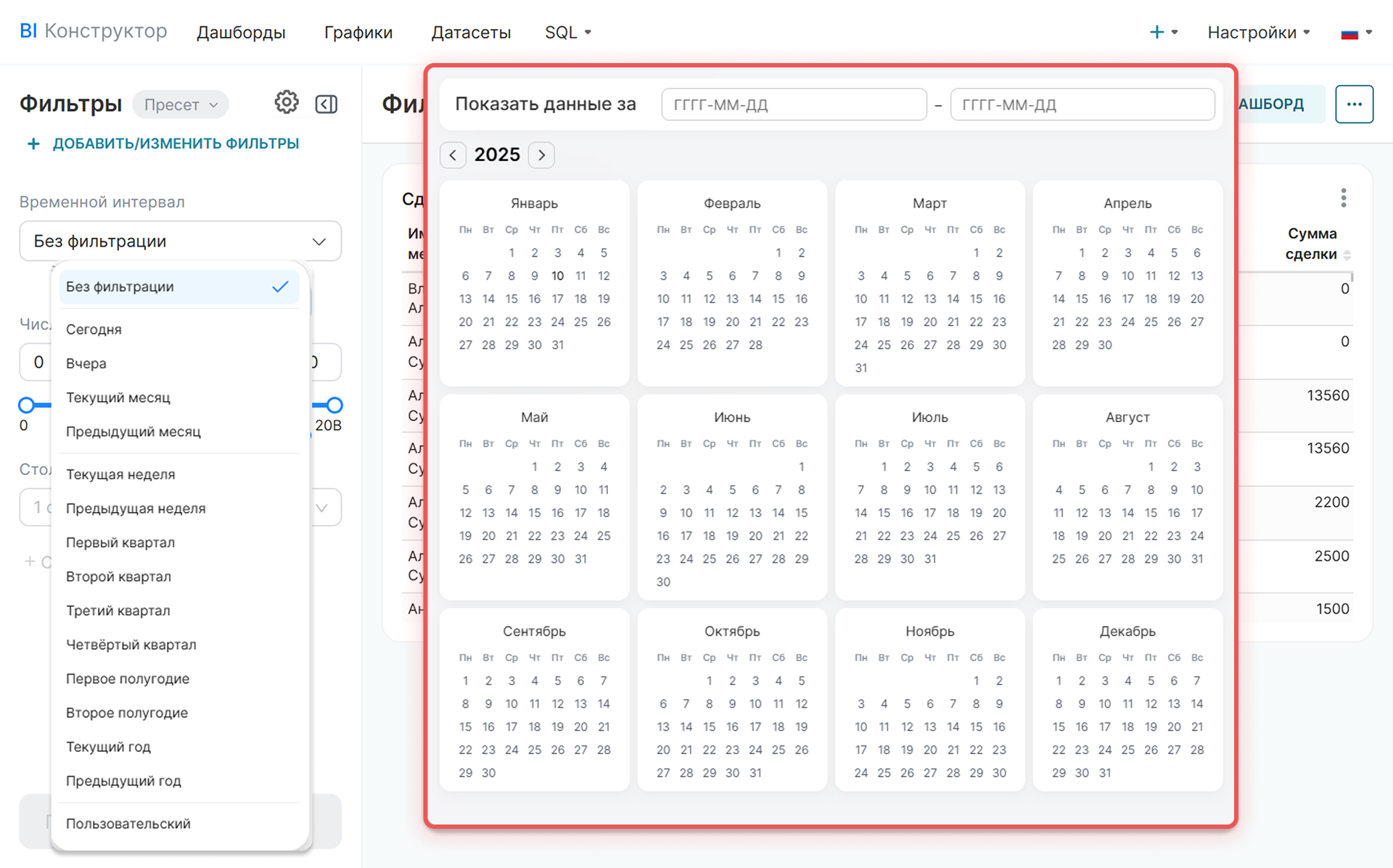Go to previous year in calendar

453,155
